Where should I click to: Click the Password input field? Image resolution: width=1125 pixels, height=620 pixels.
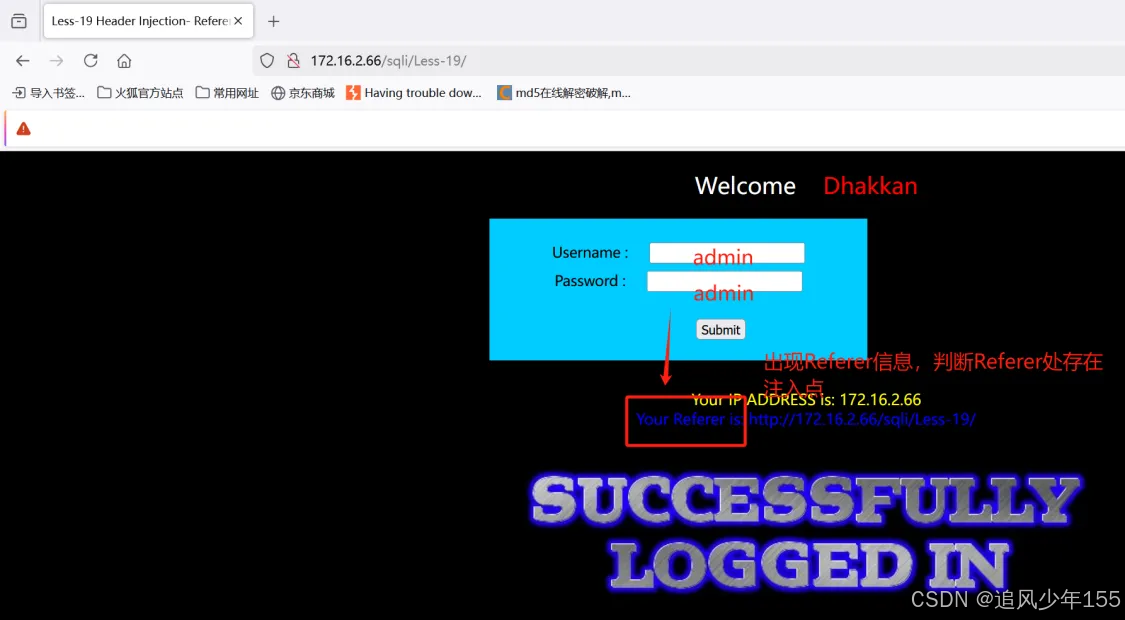(x=724, y=281)
